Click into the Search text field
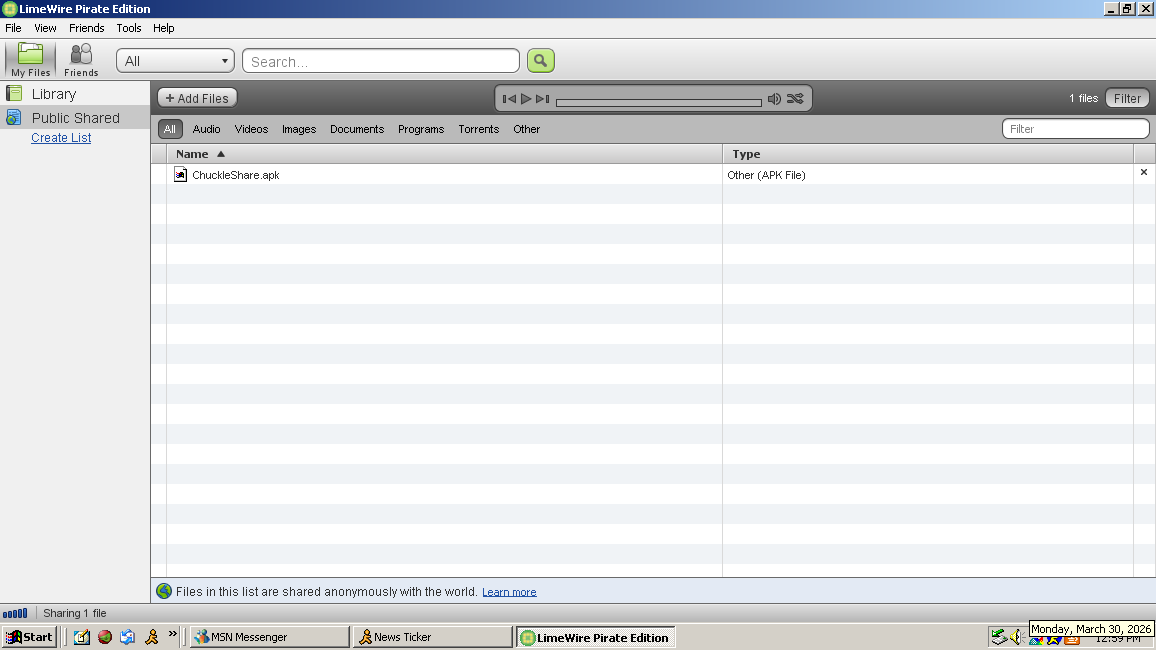Screen dimensions: 1156x650 [x=381, y=61]
